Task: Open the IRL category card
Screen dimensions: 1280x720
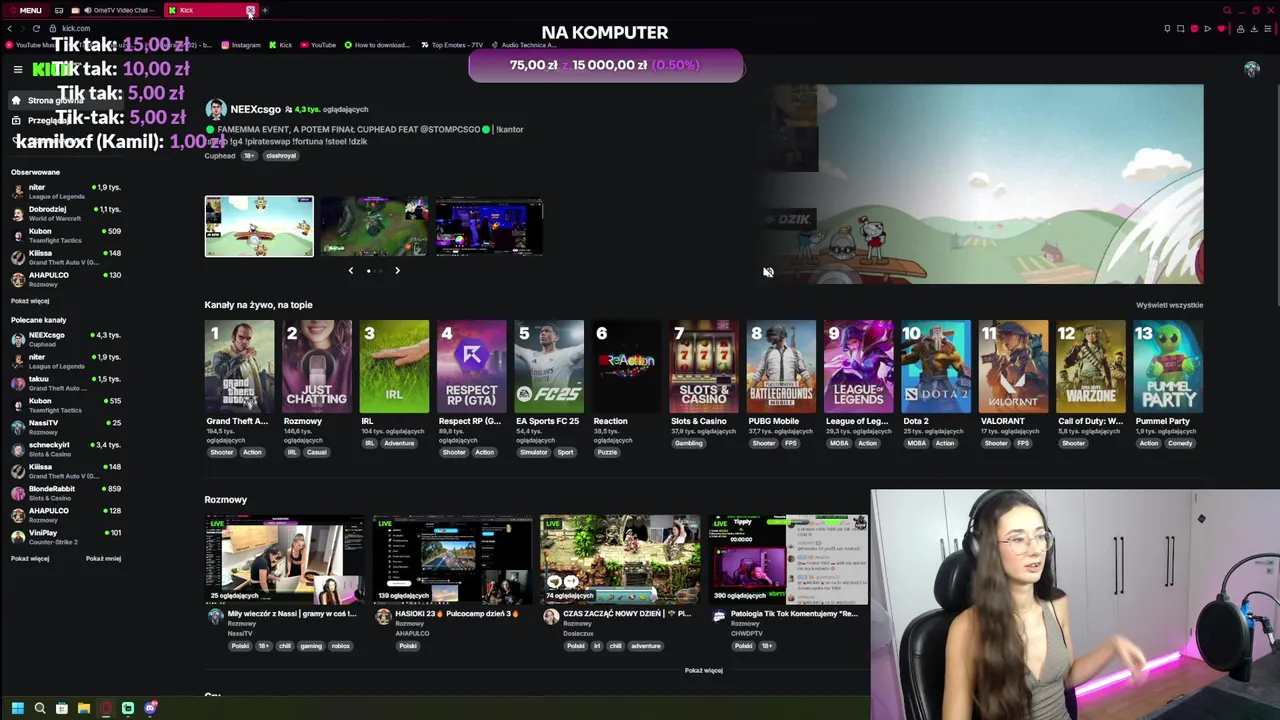Action: point(394,366)
